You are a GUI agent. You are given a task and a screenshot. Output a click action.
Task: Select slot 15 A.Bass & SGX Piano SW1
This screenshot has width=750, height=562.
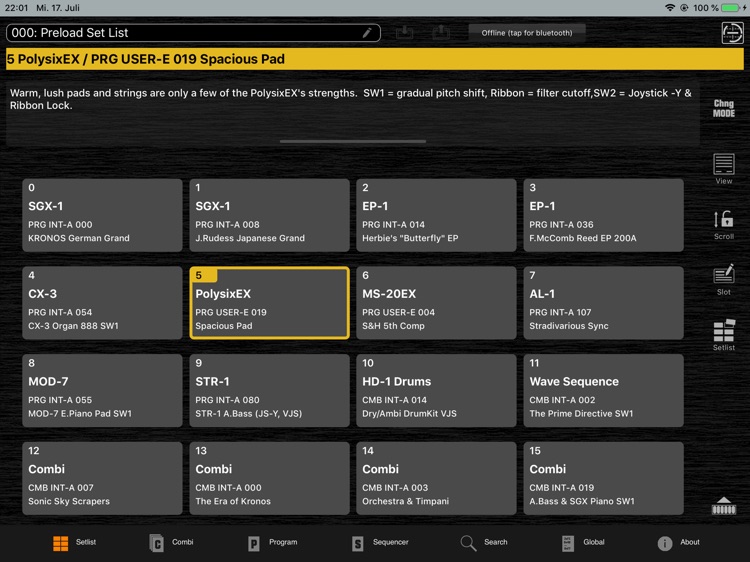click(603, 478)
